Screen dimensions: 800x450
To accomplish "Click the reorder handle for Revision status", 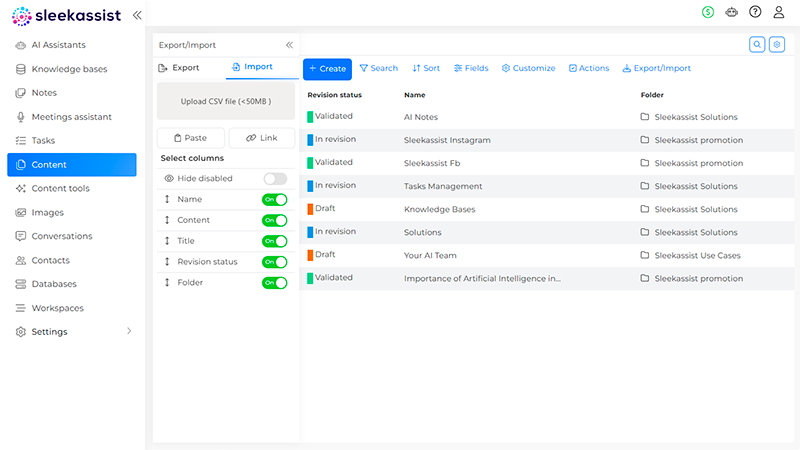I will pos(167,262).
